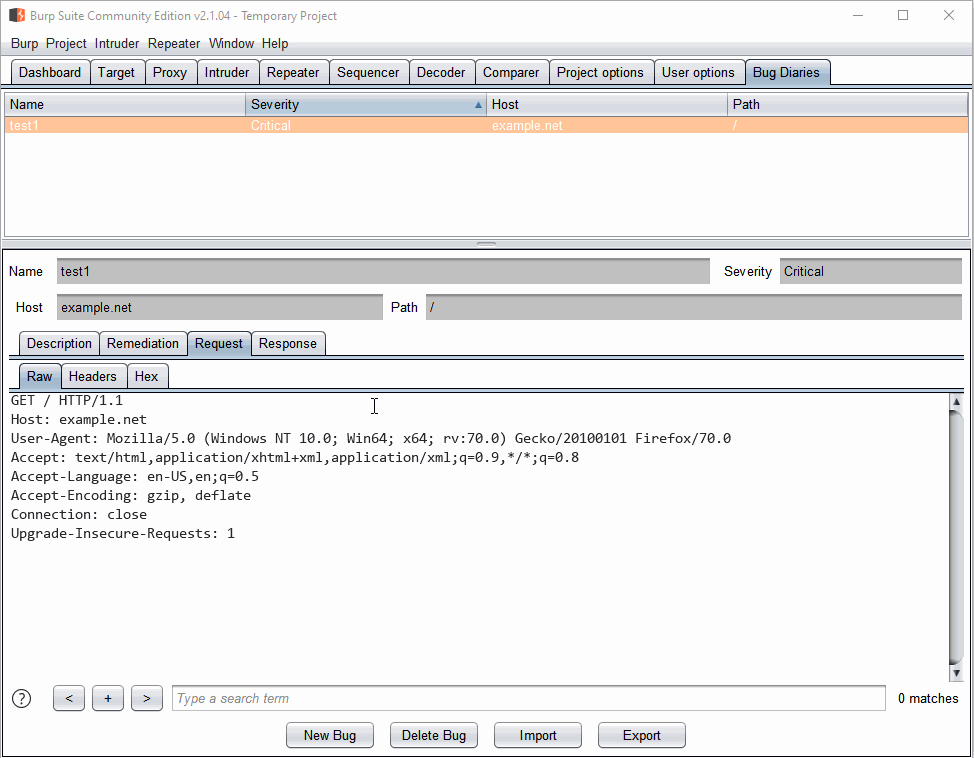Viewport: 974px width, 758px height.
Task: Click the Severity field showing Critical
Action: click(871, 272)
